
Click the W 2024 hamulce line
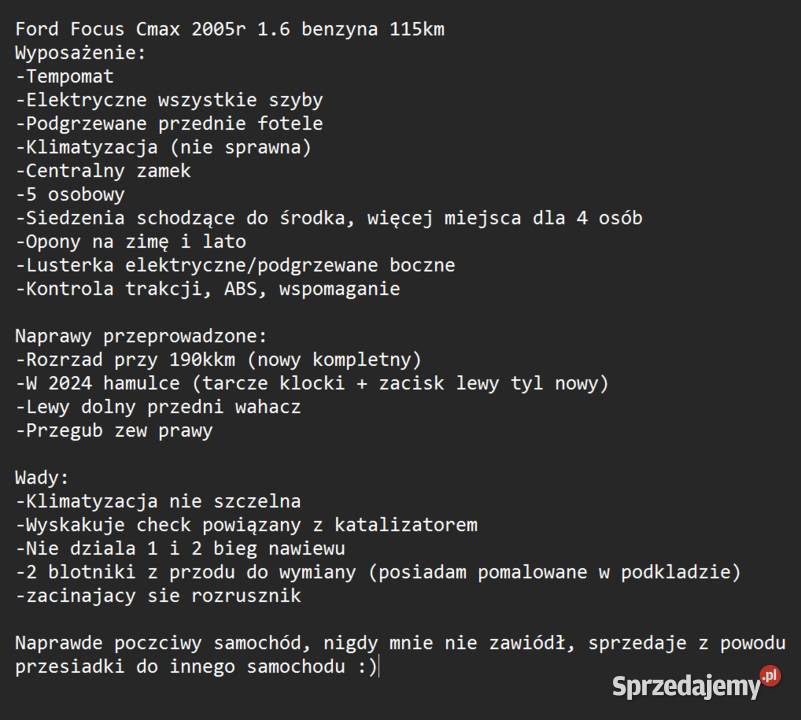point(312,383)
